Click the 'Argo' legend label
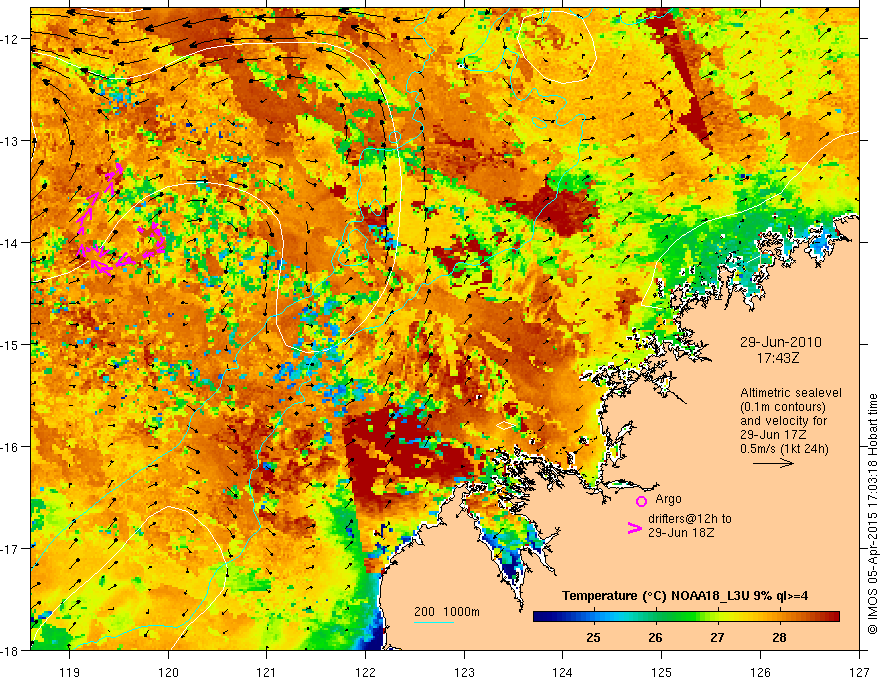This screenshot has height=680, width=880. pyautogui.click(x=668, y=499)
